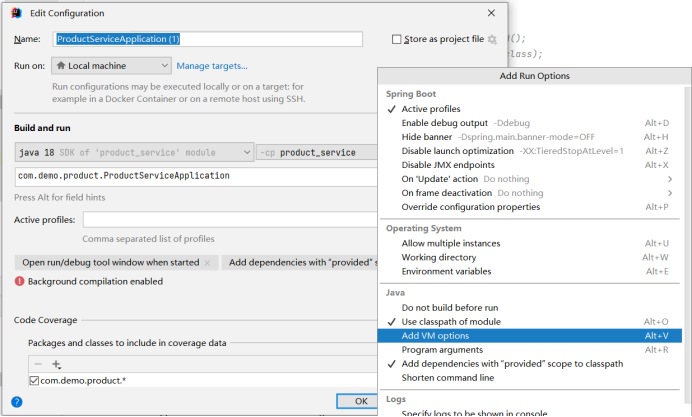
Task: Select Environment variables option
Action: (530, 271)
